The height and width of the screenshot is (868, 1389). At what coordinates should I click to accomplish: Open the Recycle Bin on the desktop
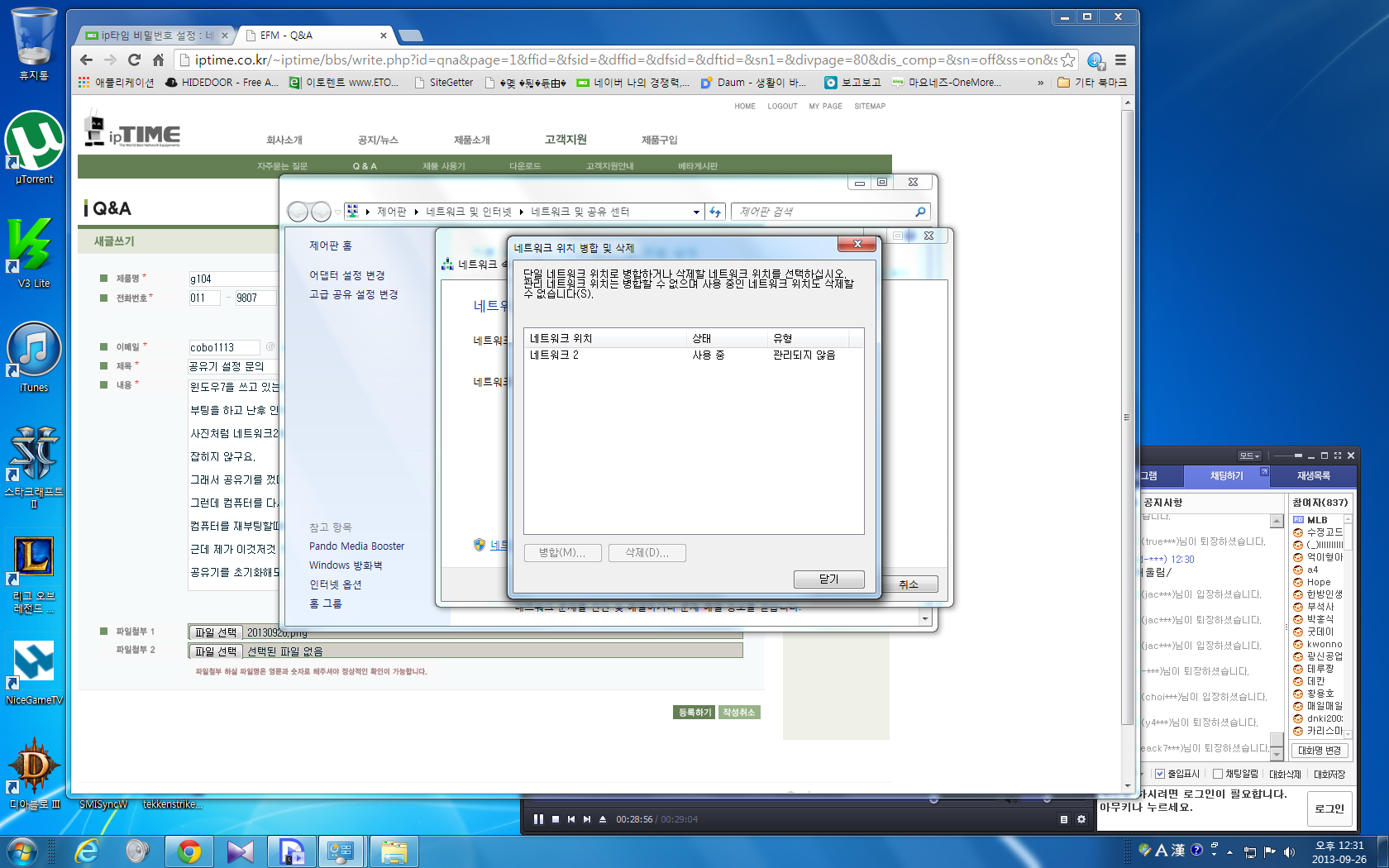pos(34,43)
